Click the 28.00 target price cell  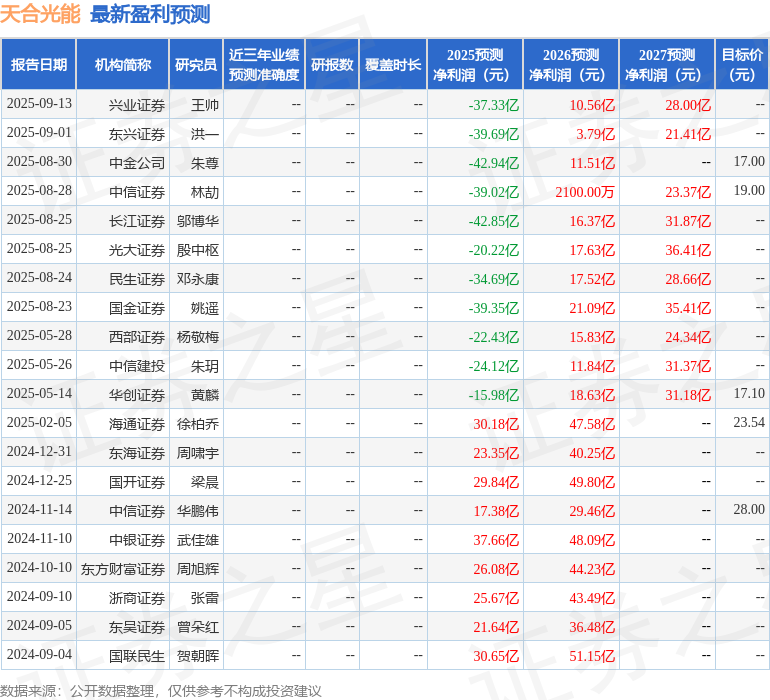tap(748, 510)
